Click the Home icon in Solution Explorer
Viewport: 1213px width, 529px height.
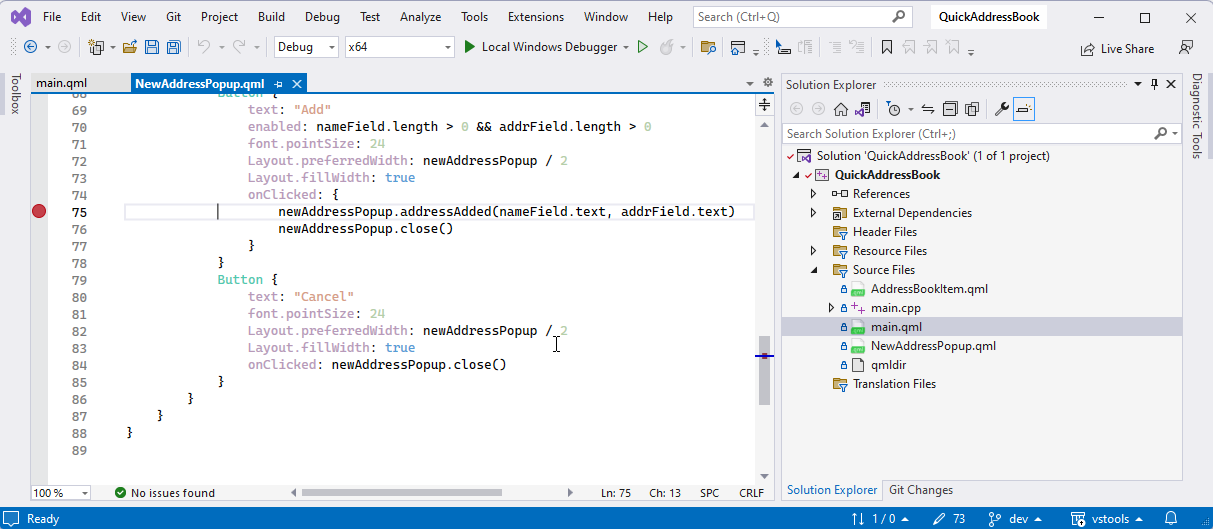click(841, 109)
